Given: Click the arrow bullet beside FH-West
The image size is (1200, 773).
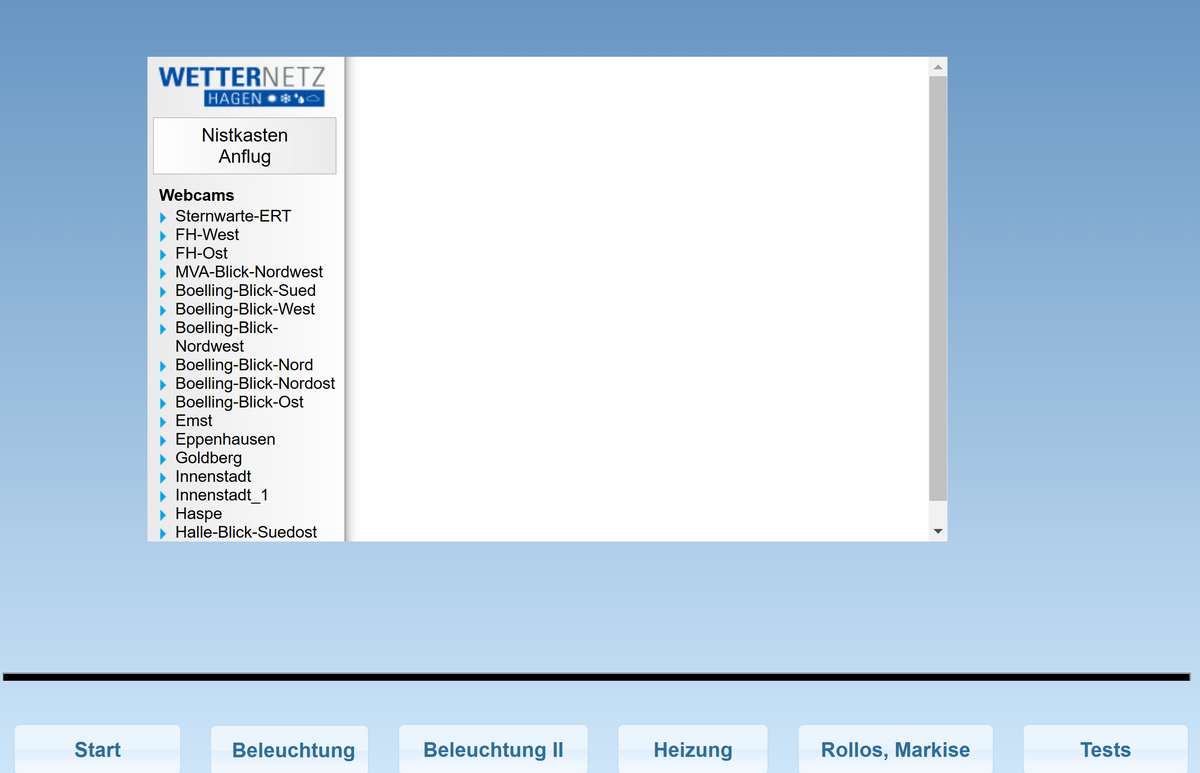Looking at the screenshot, I should (163, 236).
